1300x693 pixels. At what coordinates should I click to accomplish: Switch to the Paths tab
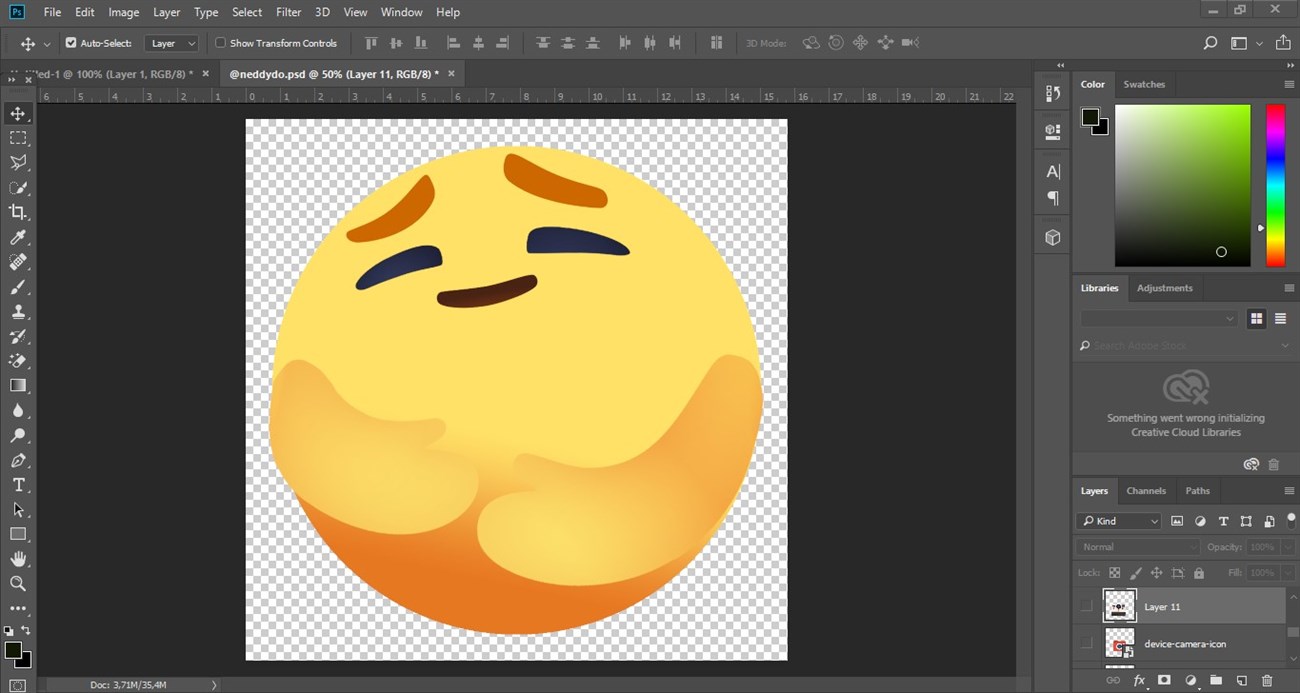(x=1198, y=491)
